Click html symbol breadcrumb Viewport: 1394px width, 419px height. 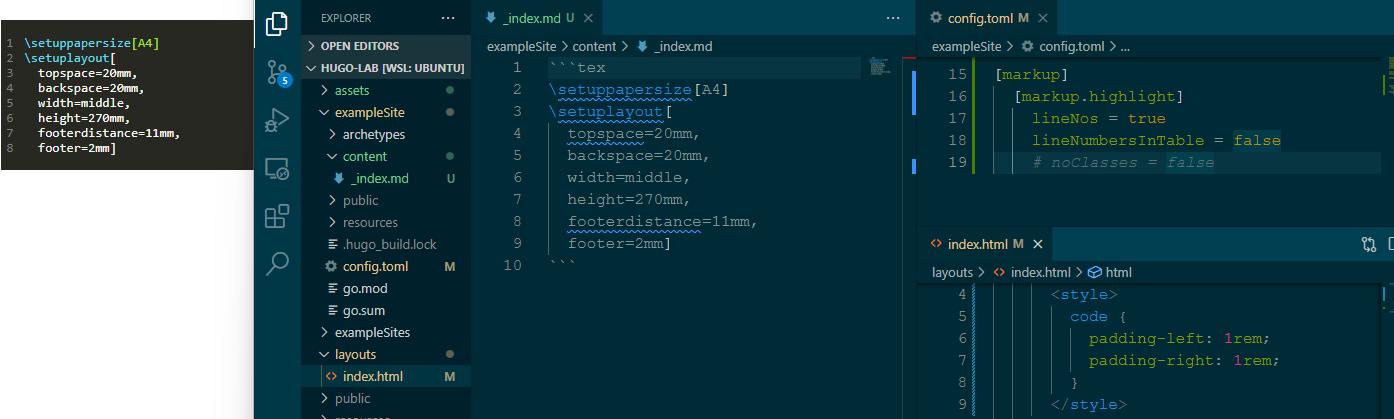(x=1109, y=272)
